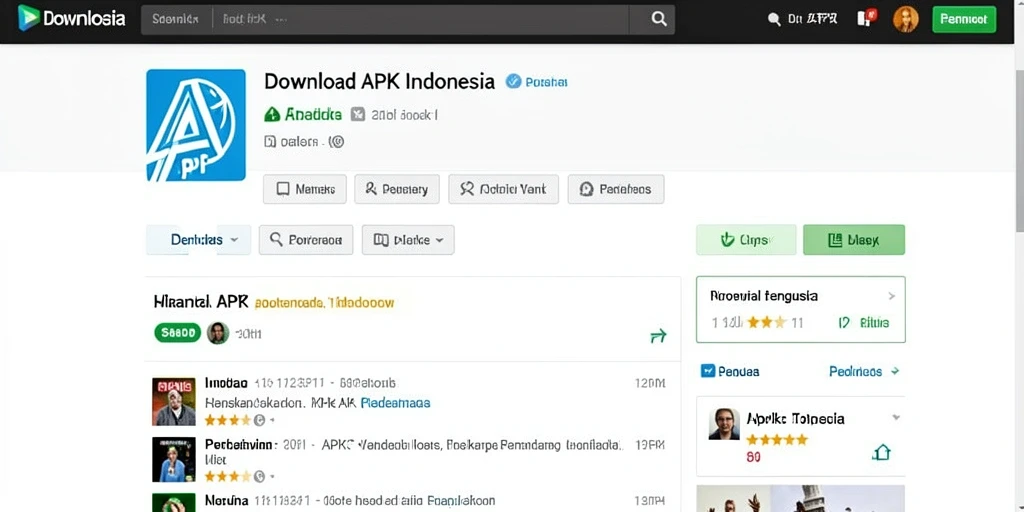Expand the Rooeuial fenguaia card chevron
This screenshot has height=512, width=1024.
coord(892,296)
